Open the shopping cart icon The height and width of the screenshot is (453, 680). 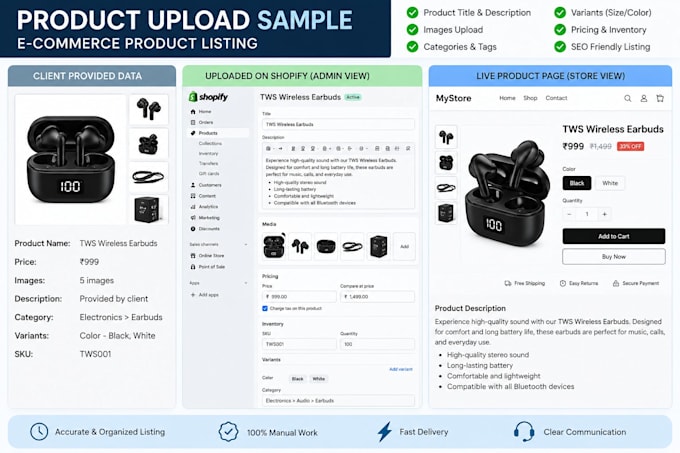[660, 98]
